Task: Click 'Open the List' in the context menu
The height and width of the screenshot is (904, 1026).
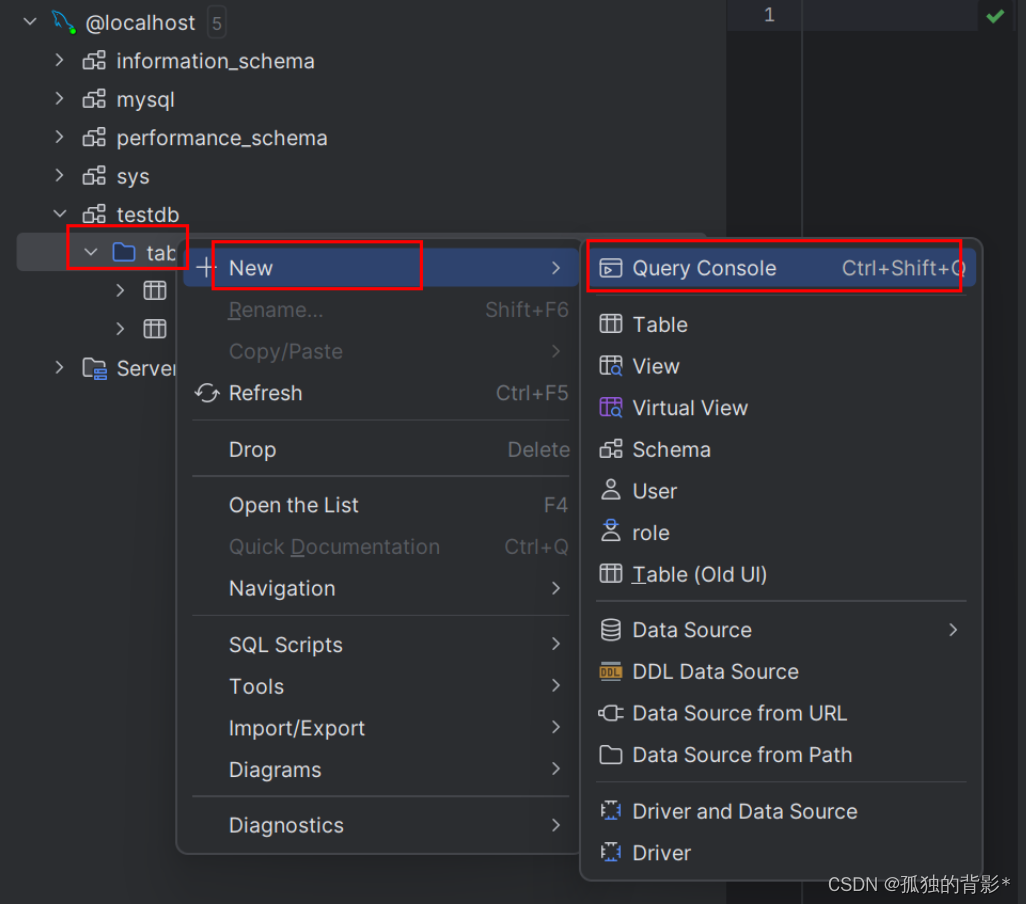Action: point(293,504)
